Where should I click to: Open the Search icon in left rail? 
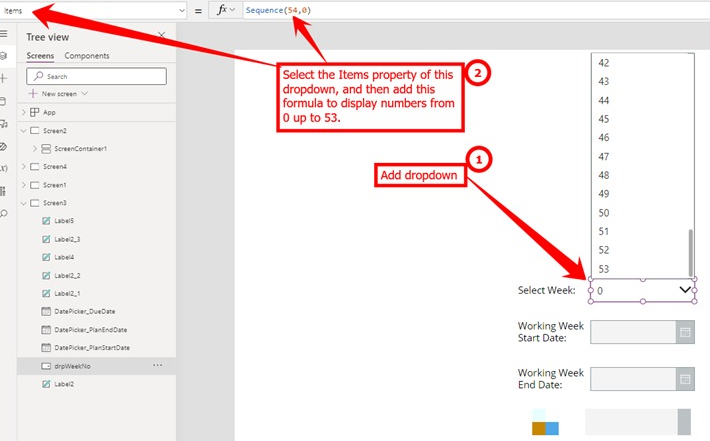[4, 213]
